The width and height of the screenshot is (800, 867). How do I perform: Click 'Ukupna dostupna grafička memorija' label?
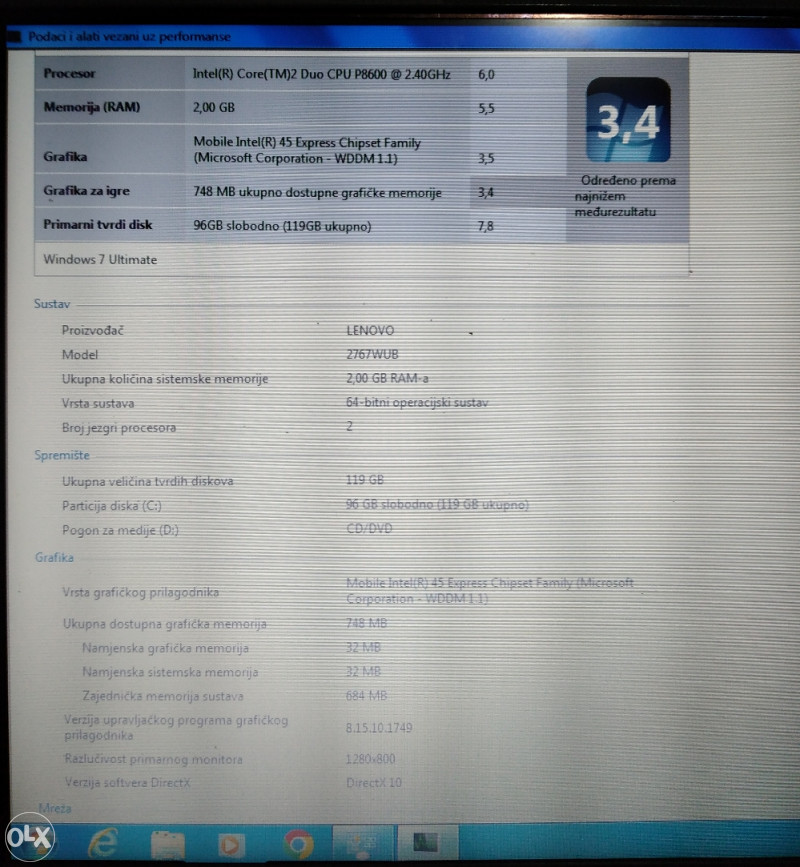coord(165,624)
